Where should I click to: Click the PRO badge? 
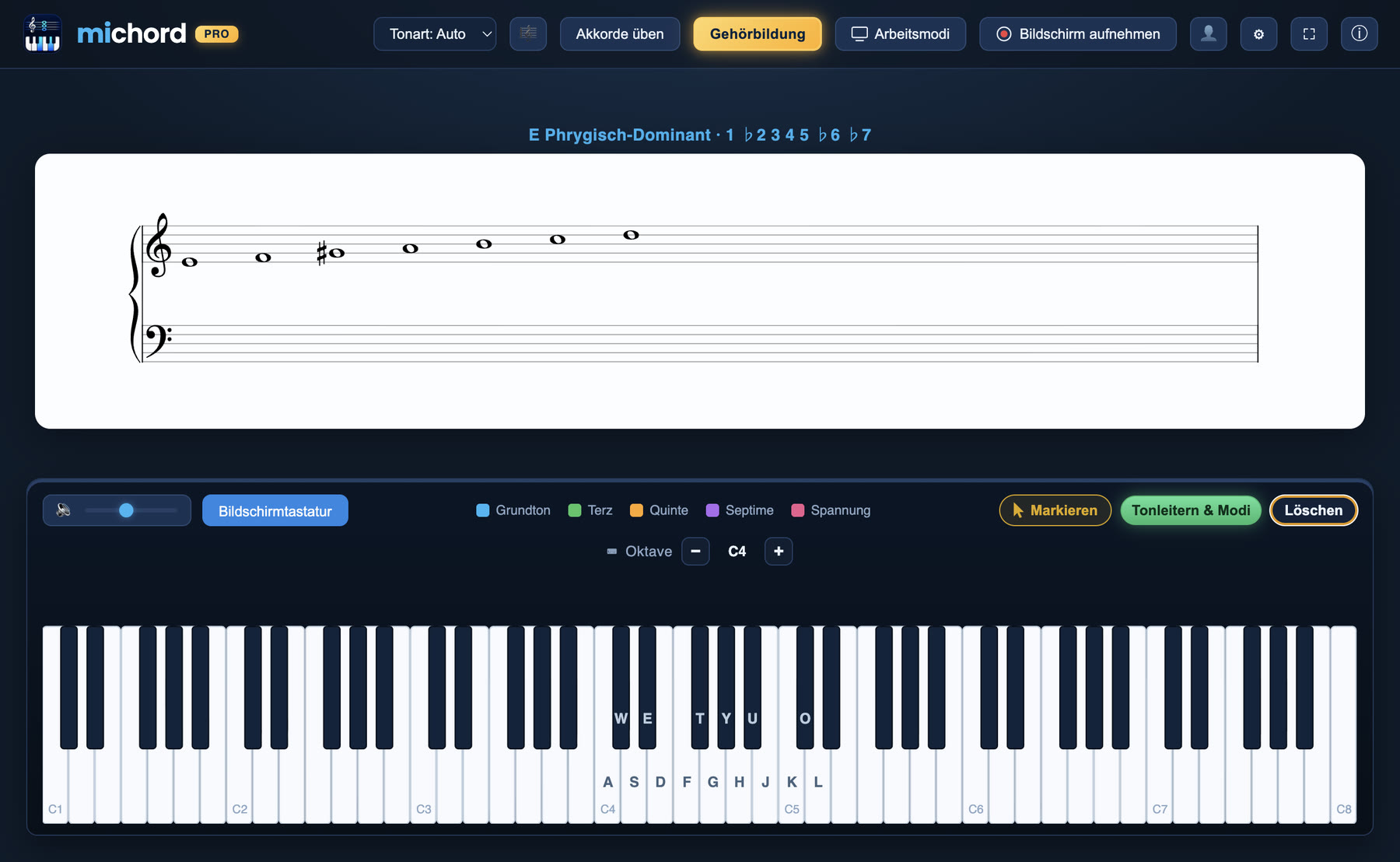pos(216,34)
